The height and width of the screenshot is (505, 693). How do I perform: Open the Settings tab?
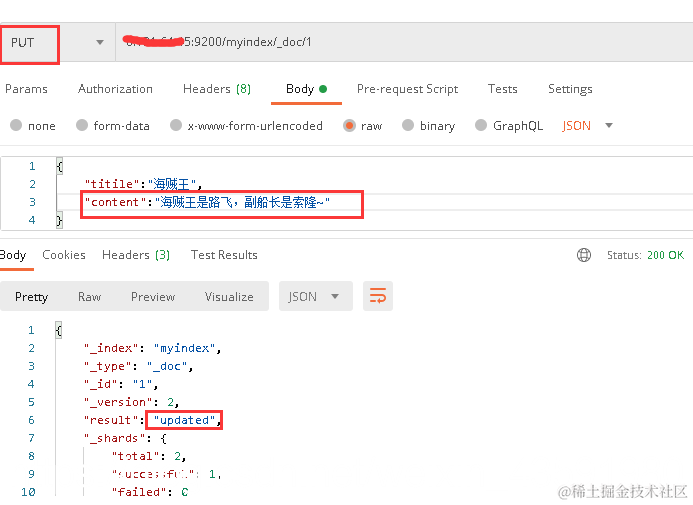(570, 89)
